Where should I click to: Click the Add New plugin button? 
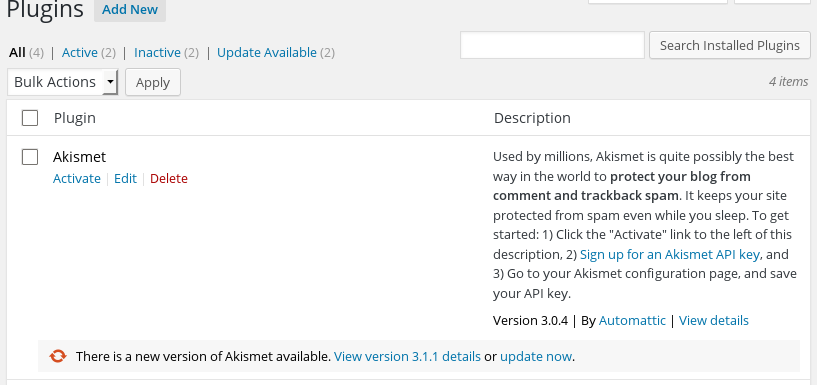[x=130, y=10]
